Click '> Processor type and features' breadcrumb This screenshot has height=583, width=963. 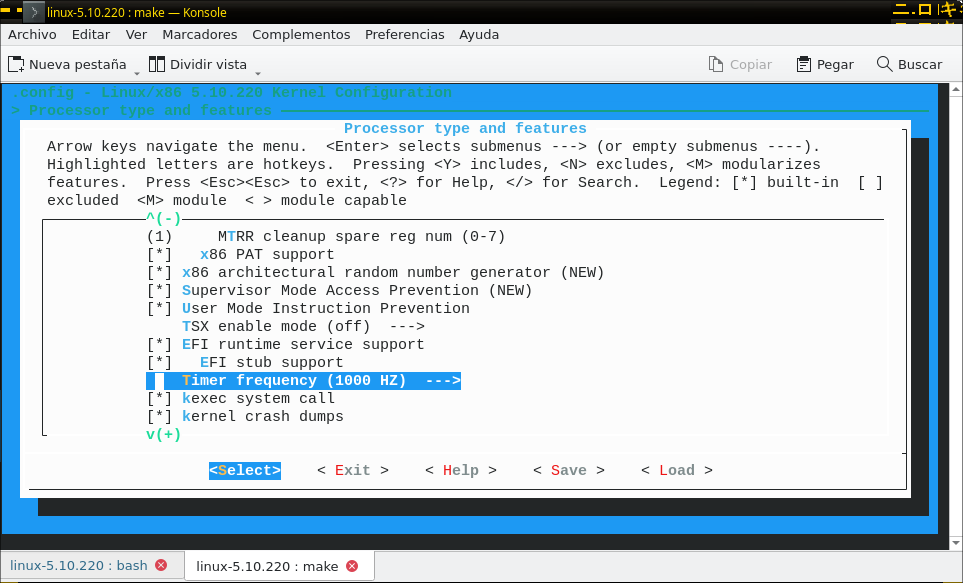click(x=141, y=111)
